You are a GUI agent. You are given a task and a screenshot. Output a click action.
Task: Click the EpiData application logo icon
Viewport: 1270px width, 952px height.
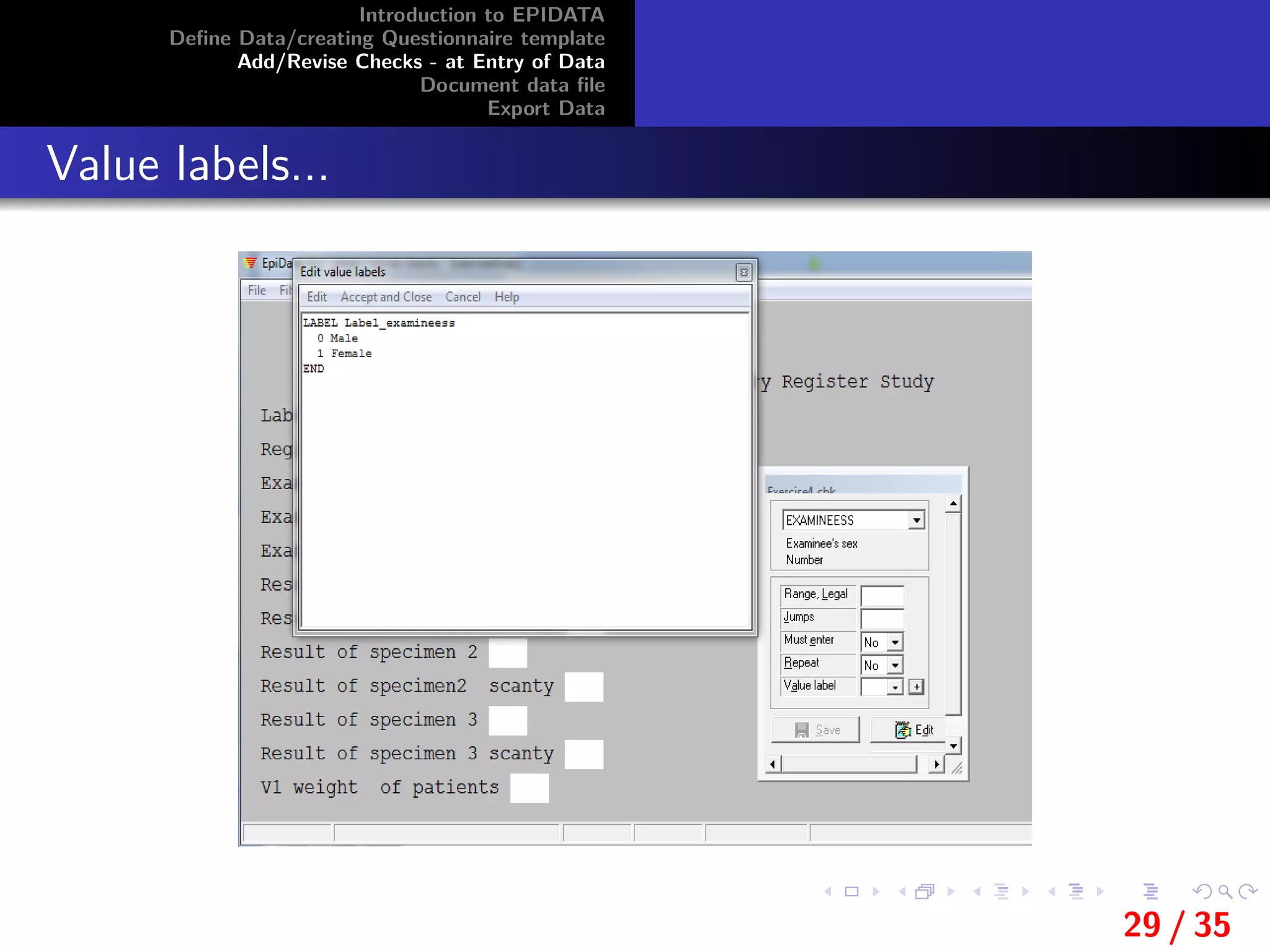click(250, 263)
